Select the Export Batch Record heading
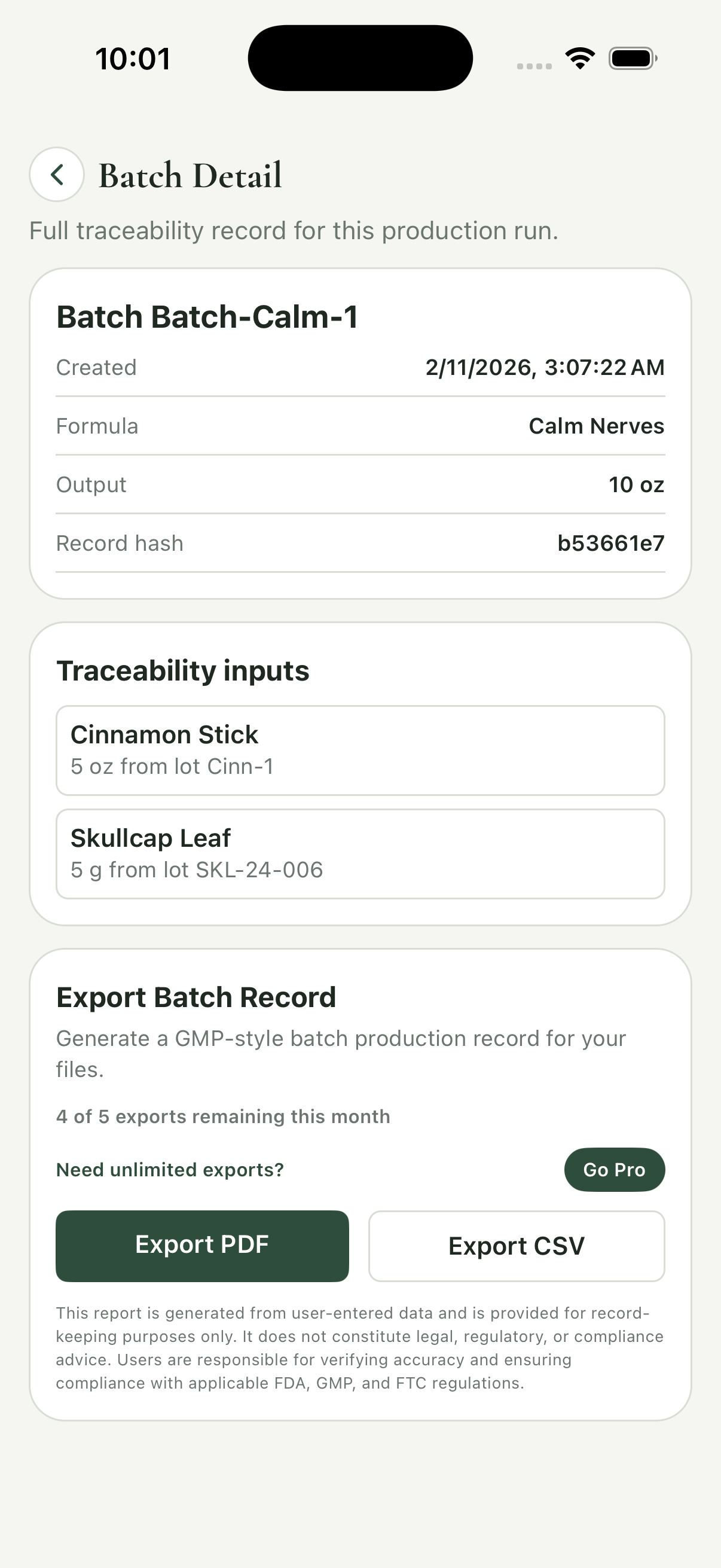 tap(196, 996)
